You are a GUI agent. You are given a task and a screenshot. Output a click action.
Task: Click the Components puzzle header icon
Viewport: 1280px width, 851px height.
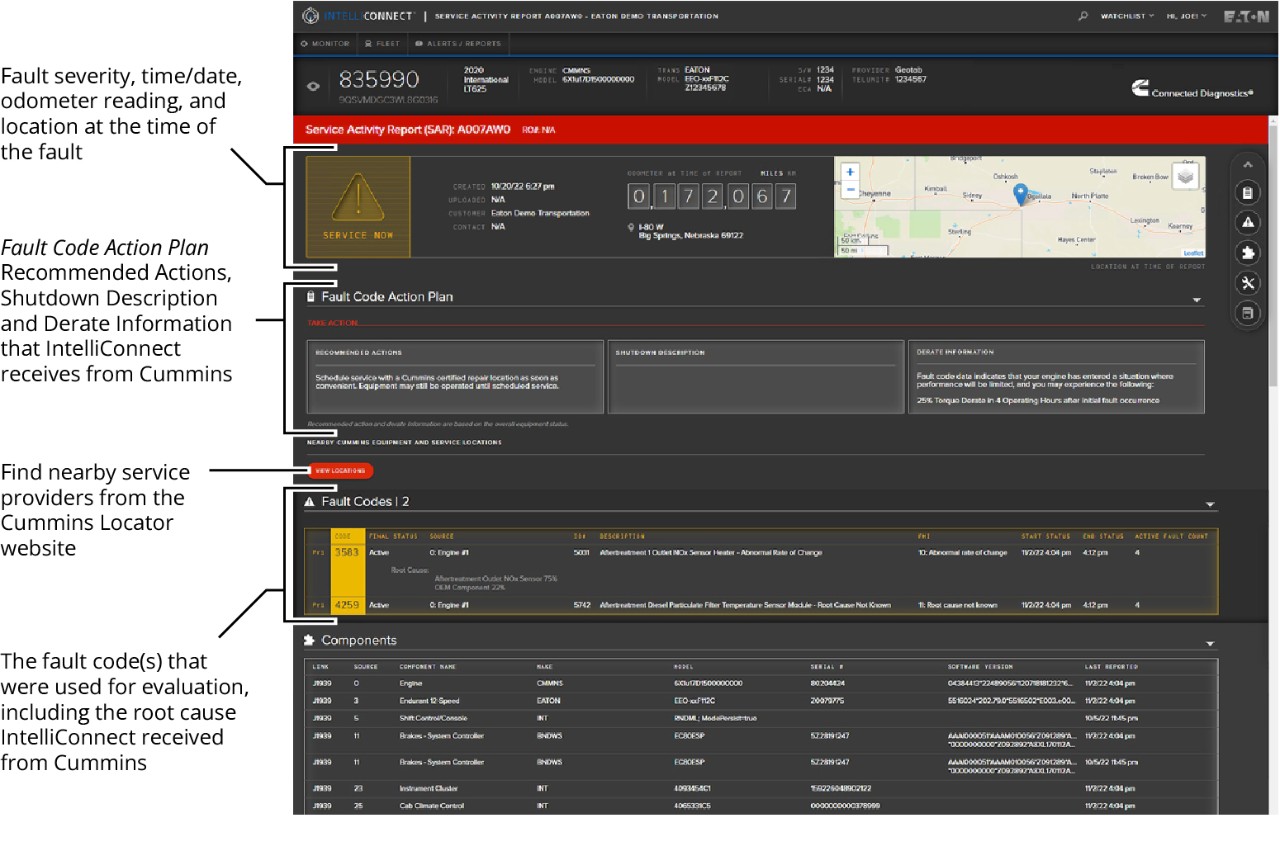(310, 640)
